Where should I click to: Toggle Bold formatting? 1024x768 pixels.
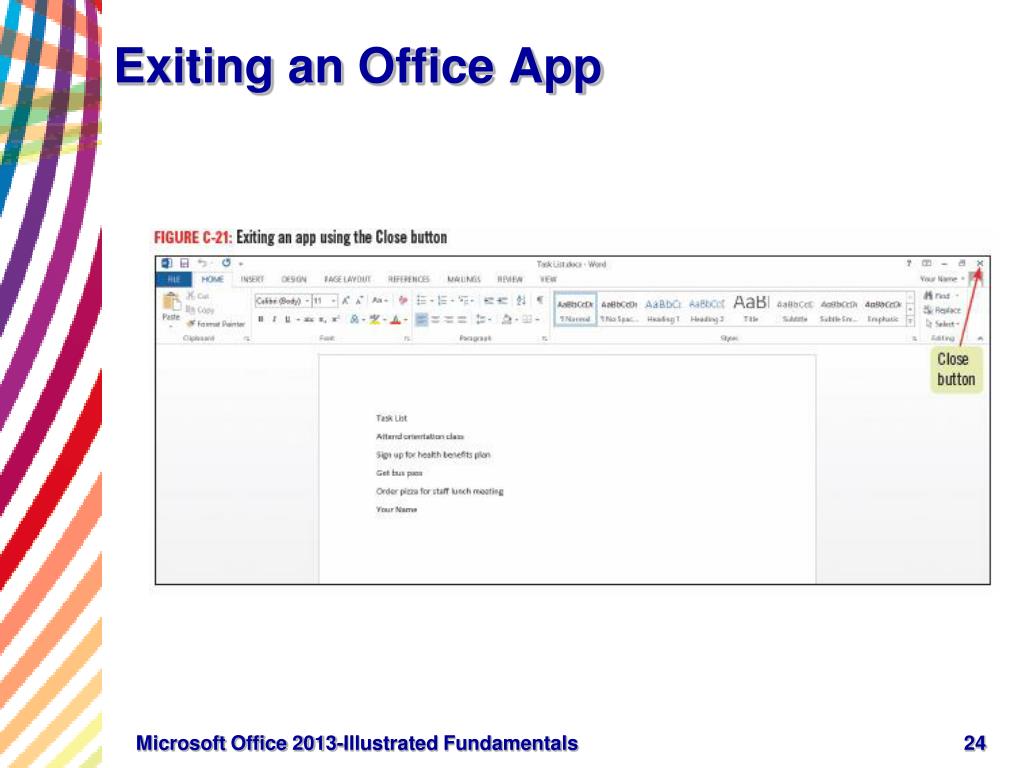coord(261,319)
